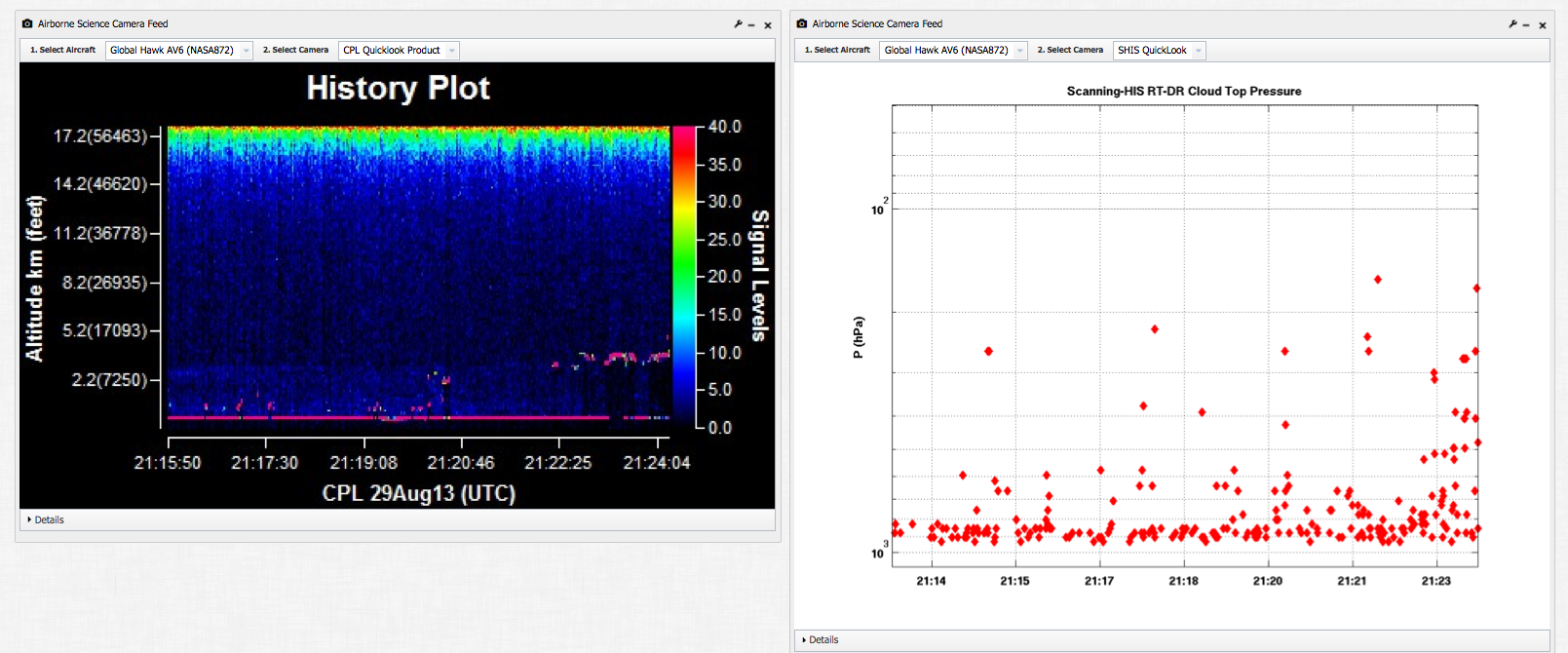This screenshot has height=653, width=1568.
Task: Click the right Airborne Science Camera Feed title
Action: (x=877, y=23)
